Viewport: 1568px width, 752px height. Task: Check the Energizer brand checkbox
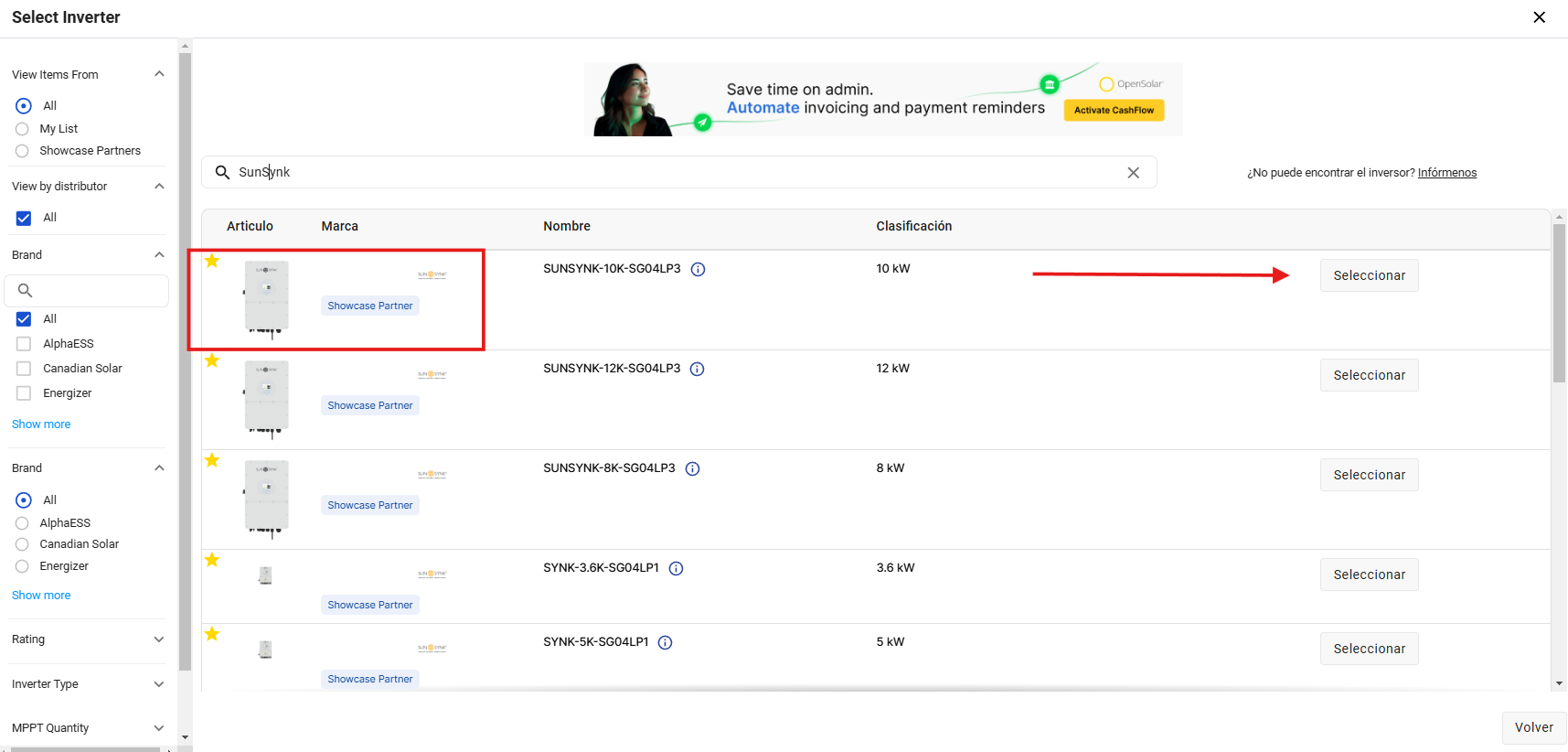24,393
